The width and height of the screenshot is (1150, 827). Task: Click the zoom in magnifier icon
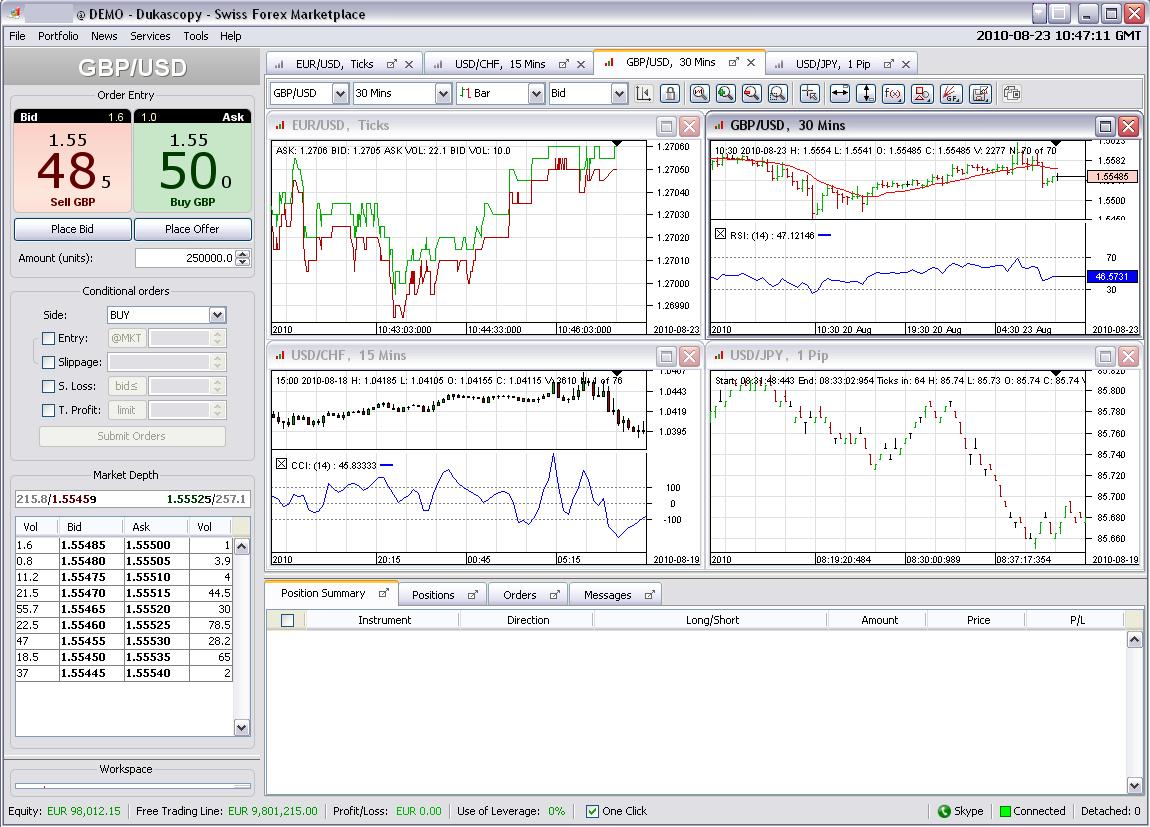(725, 94)
